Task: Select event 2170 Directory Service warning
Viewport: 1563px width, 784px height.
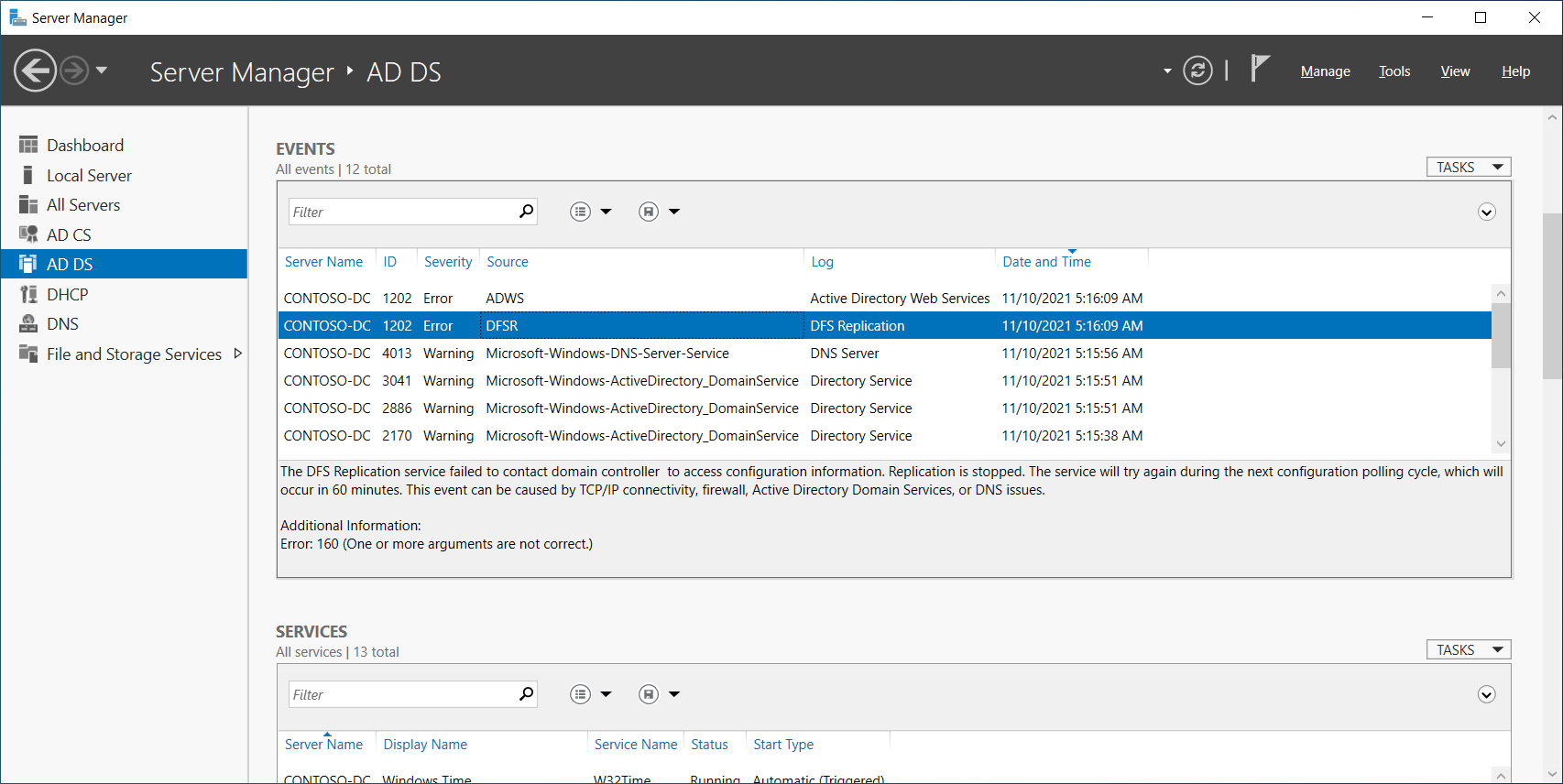Action: click(885, 436)
